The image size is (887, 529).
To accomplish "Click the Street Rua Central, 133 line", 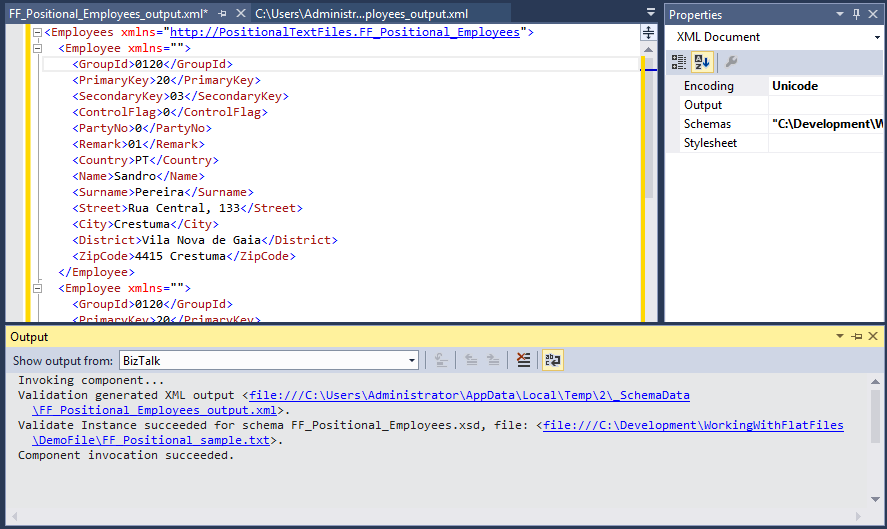I will tap(187, 208).
